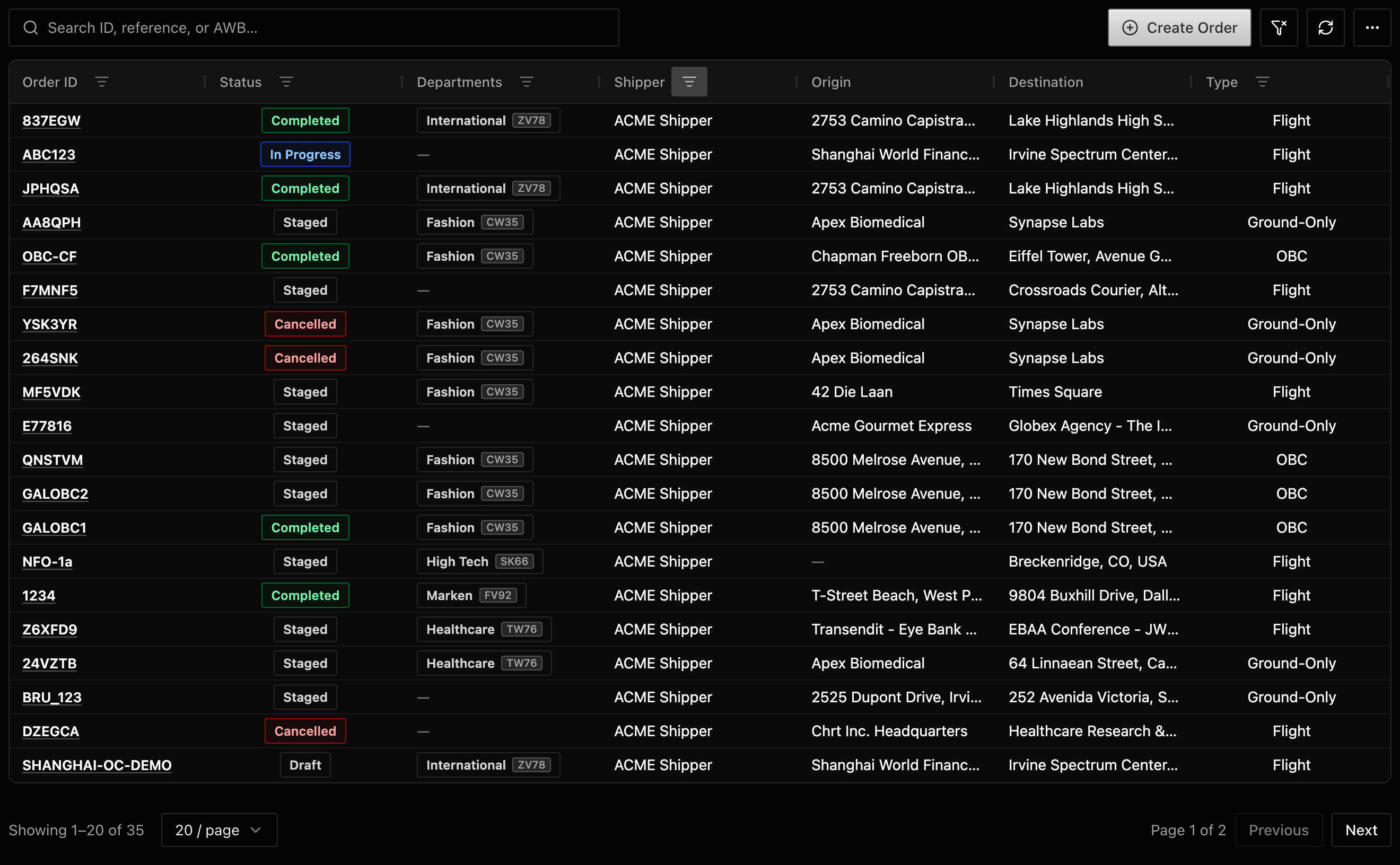Open the Status column filter icon

click(286, 82)
